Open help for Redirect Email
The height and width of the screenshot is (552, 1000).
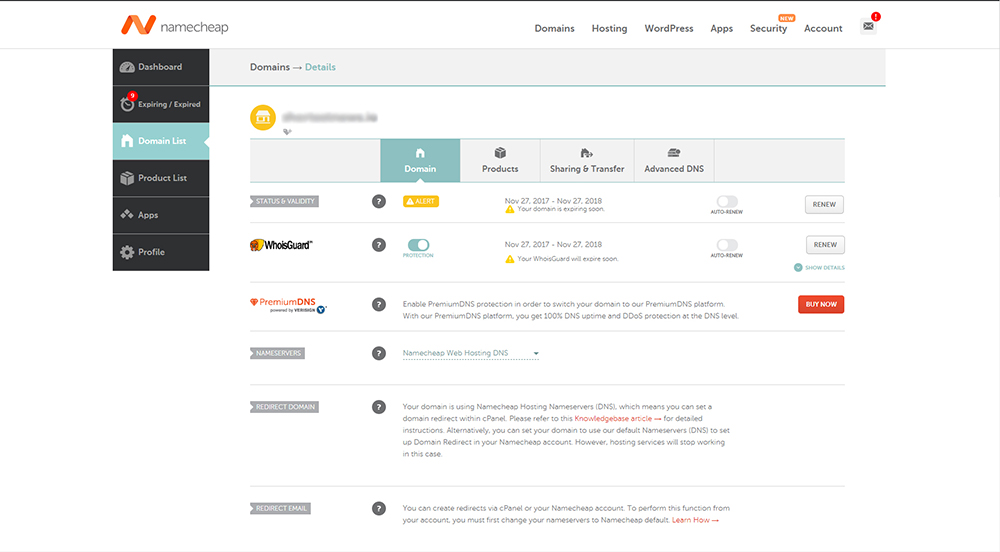point(379,509)
